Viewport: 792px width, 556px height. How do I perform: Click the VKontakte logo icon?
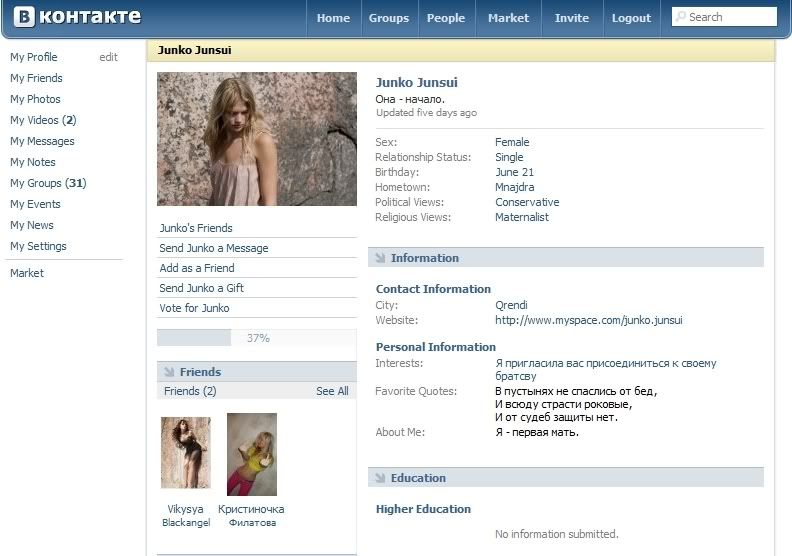[23, 17]
